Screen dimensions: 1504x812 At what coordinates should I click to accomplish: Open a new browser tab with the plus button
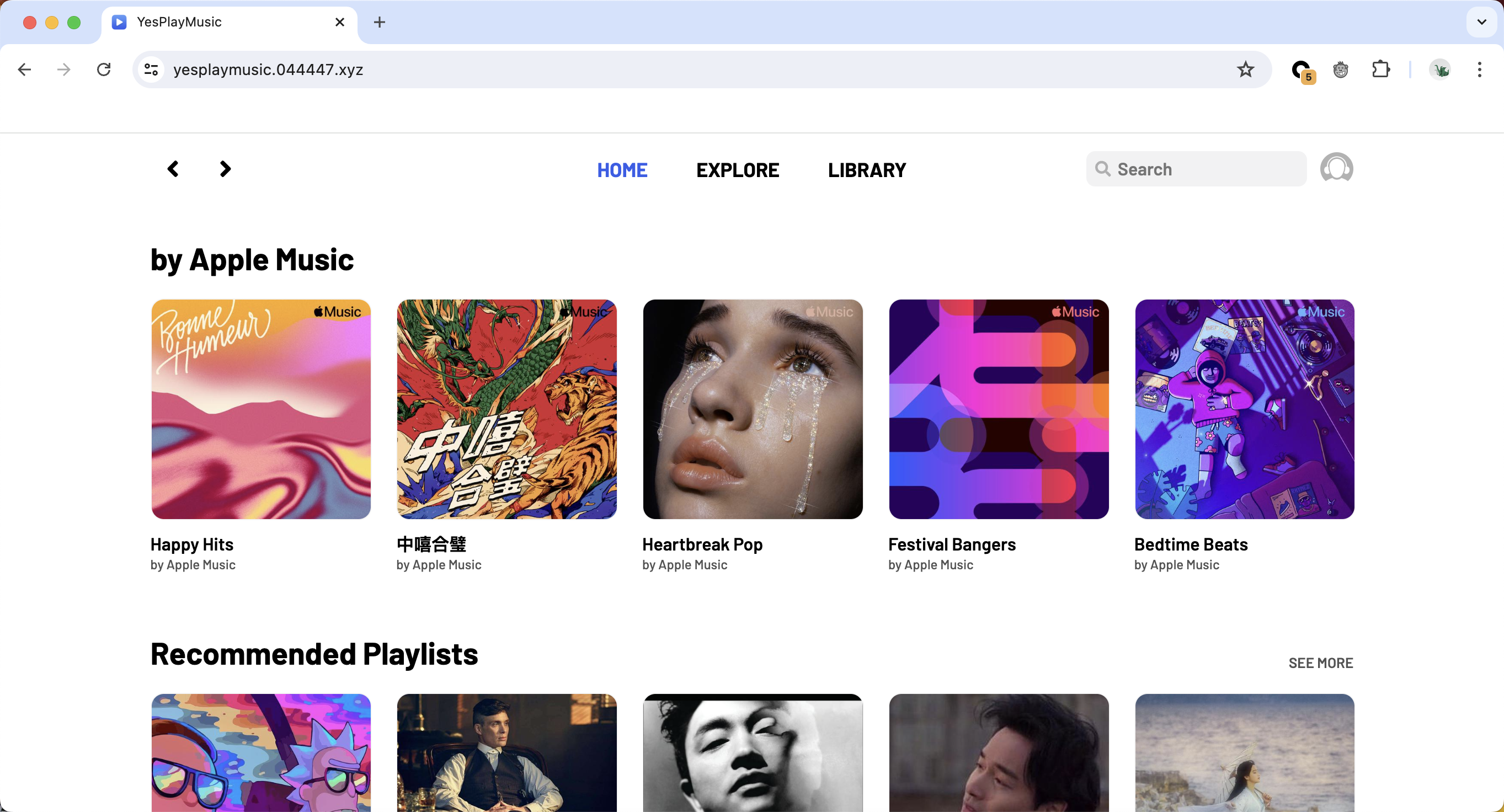[380, 22]
